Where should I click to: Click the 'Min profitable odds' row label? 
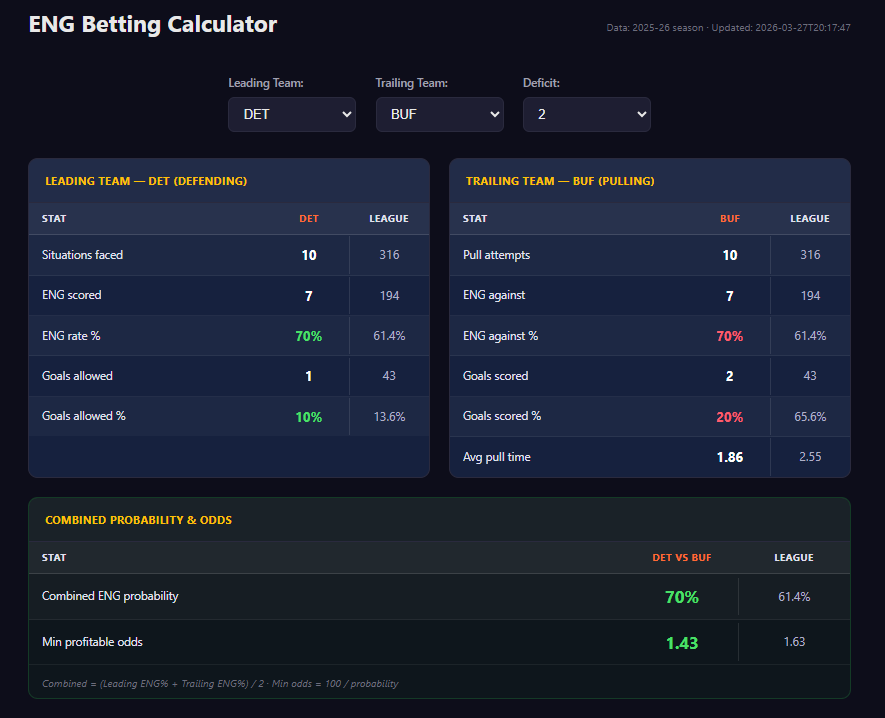click(x=92, y=642)
